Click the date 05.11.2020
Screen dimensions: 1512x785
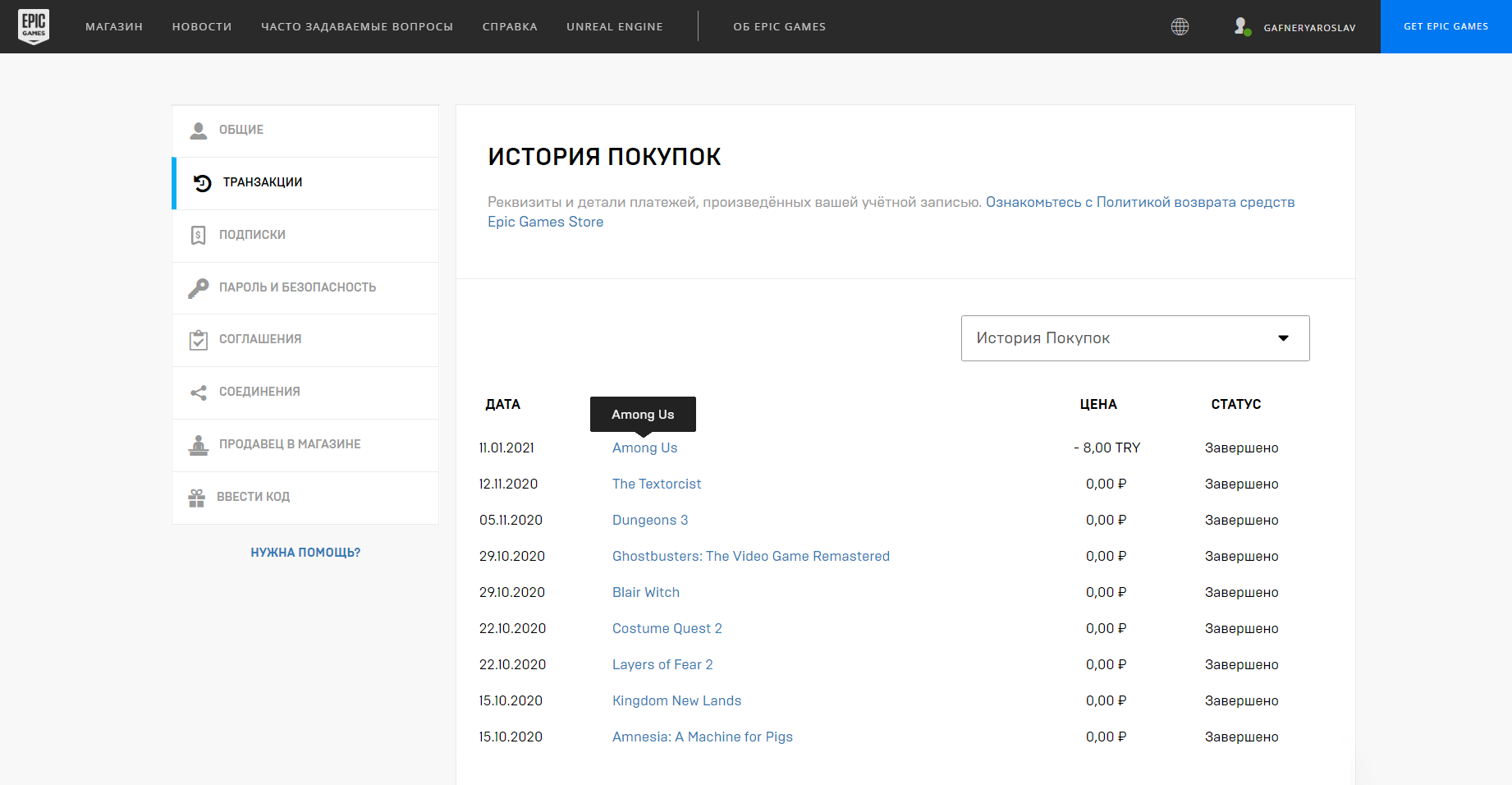tap(511, 520)
